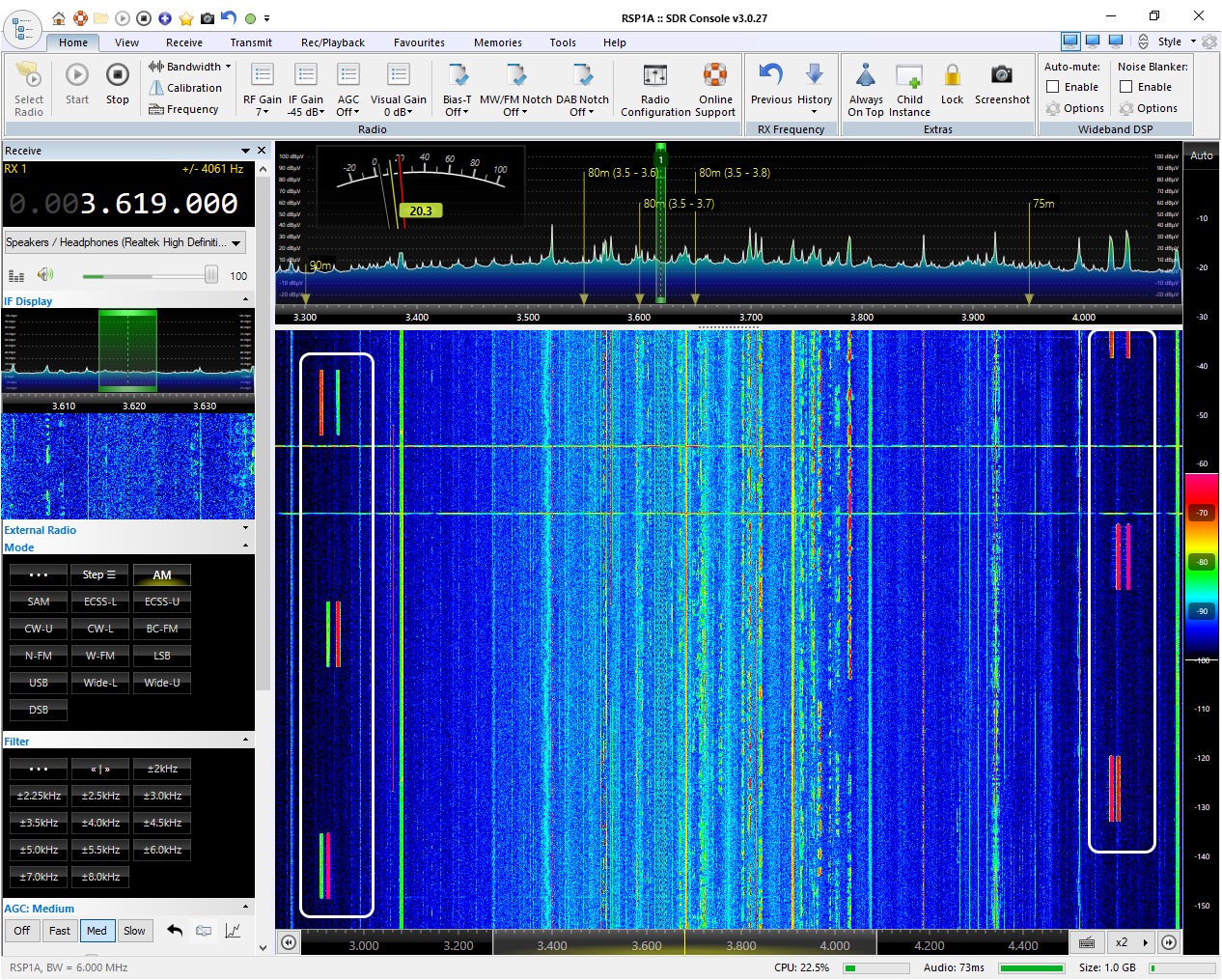Set AGC speed to Fast
The height and width of the screenshot is (980, 1222).
[60, 931]
